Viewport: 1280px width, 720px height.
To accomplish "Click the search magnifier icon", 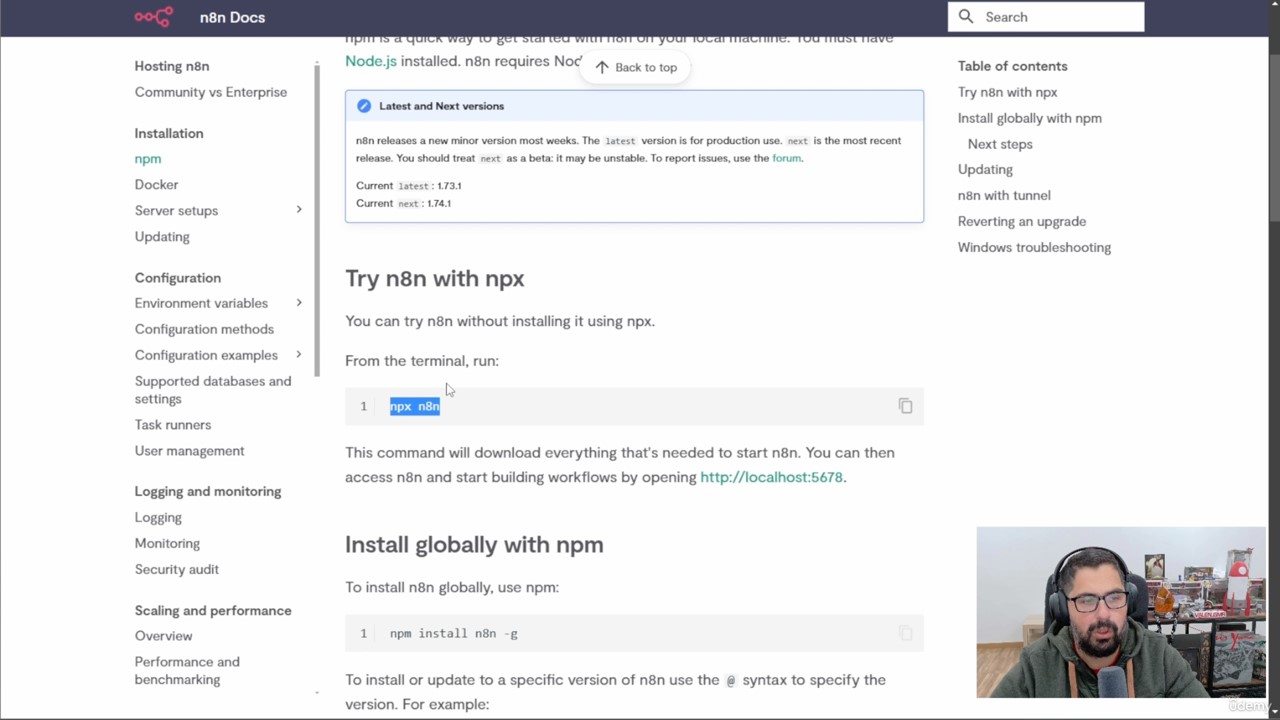I will coord(966,17).
